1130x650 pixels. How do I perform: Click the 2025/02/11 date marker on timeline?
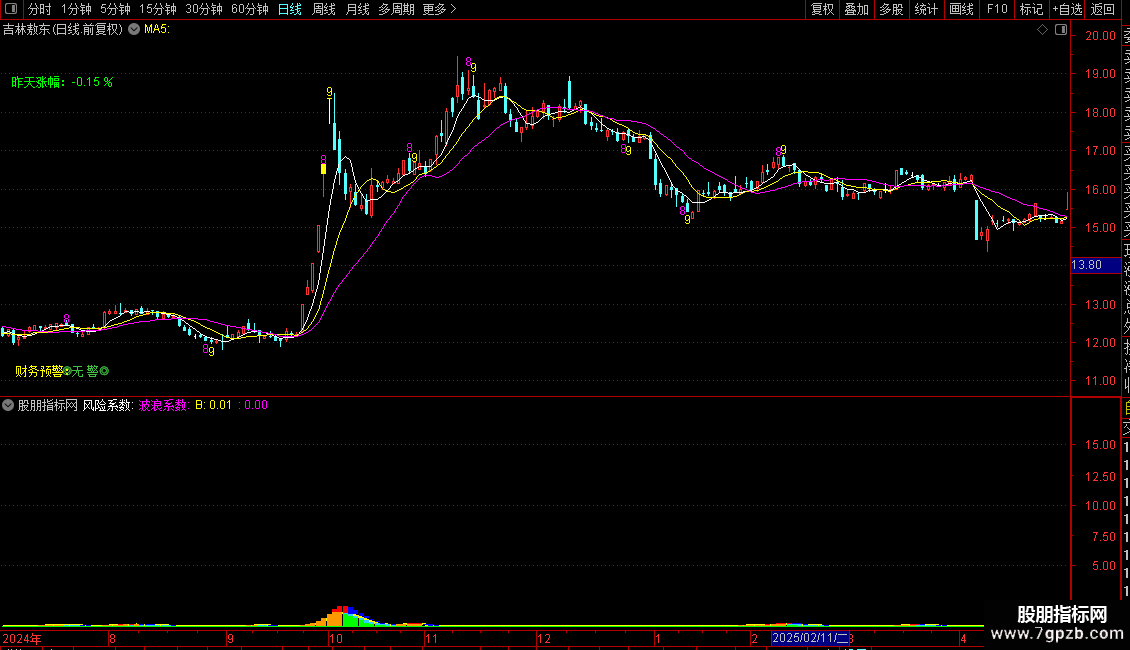pos(810,638)
